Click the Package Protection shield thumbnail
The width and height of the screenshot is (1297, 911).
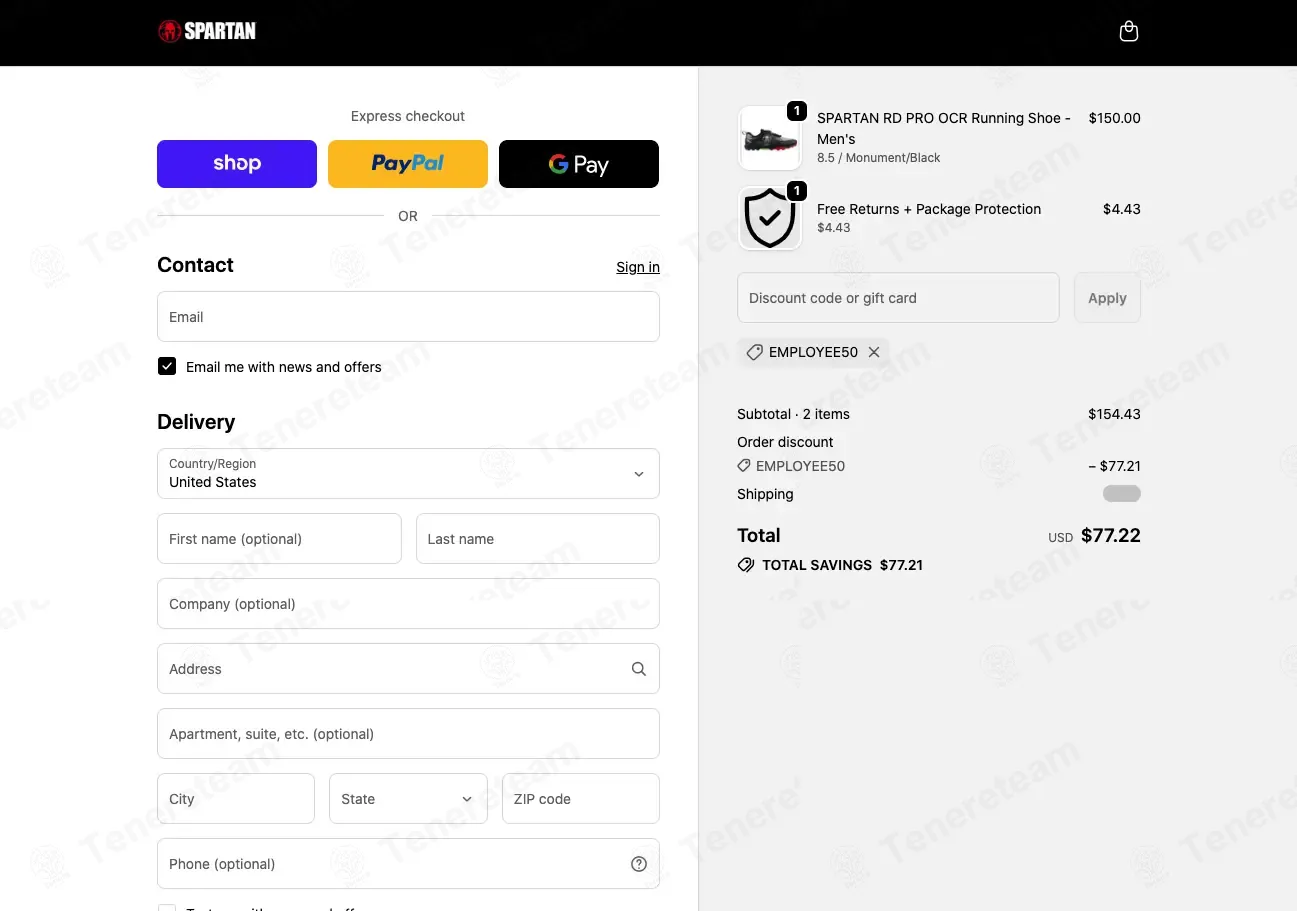point(770,218)
